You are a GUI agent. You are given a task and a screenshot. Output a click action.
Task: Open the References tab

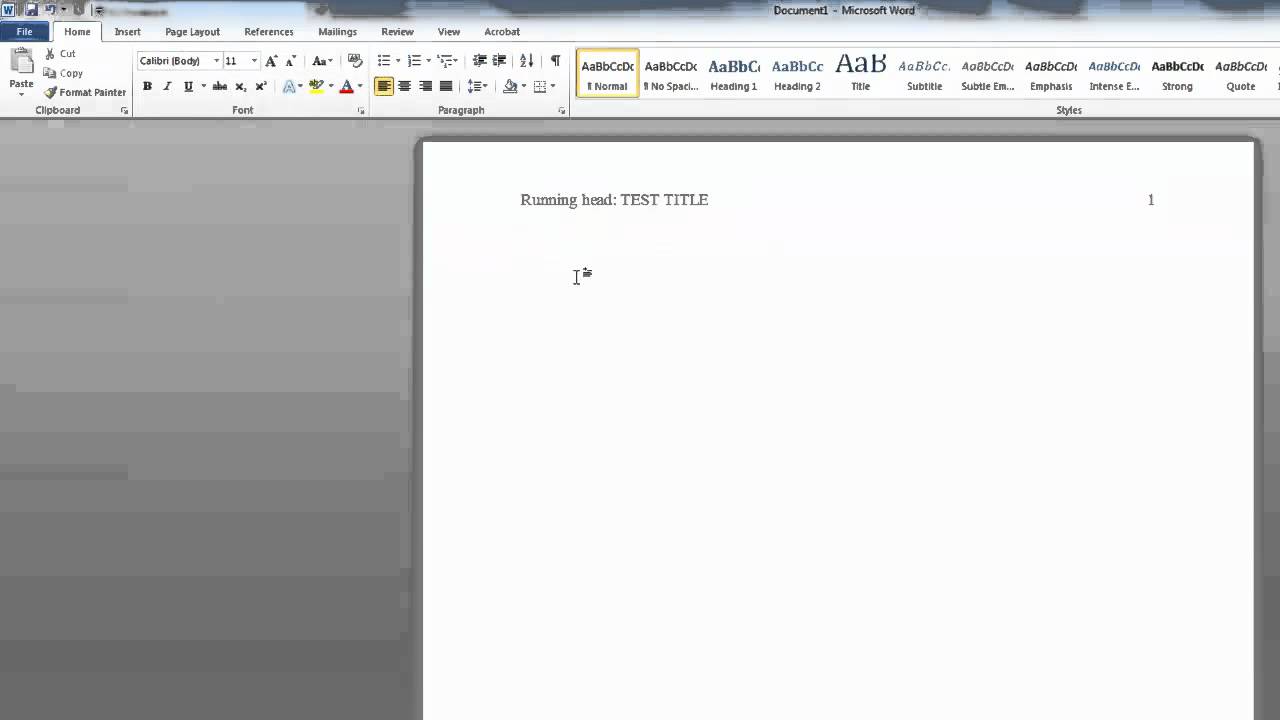tap(269, 32)
